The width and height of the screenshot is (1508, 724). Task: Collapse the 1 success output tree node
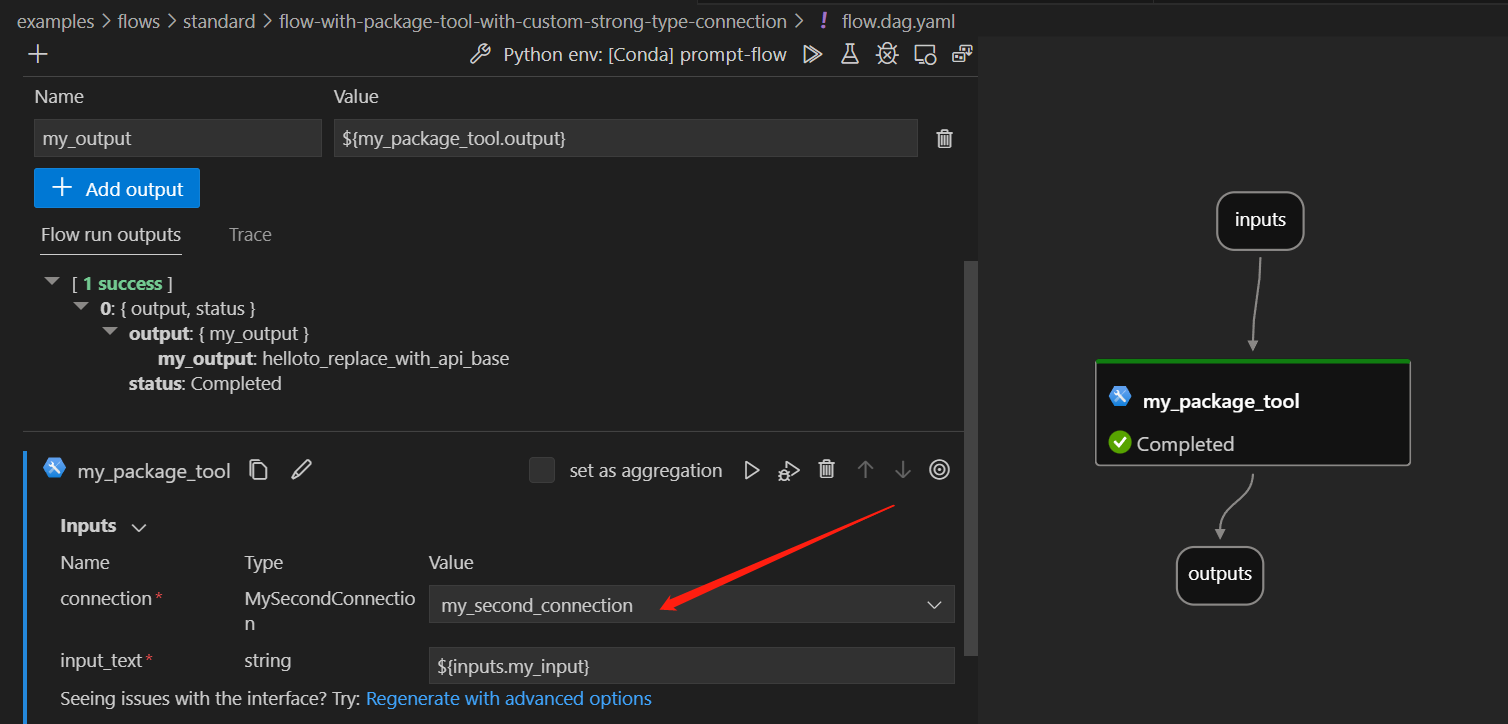51,281
